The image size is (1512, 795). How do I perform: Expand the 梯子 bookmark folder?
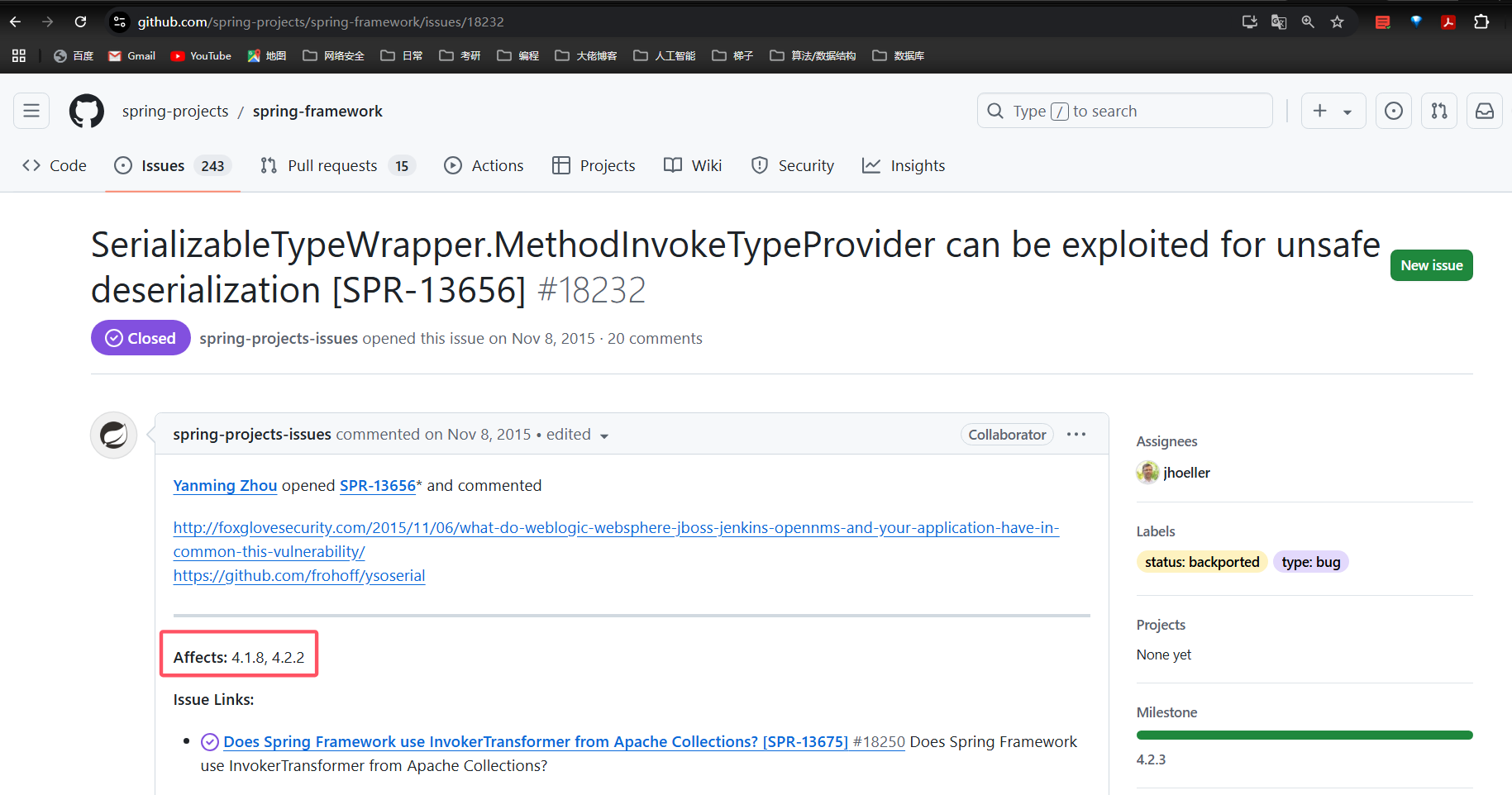pos(732,55)
